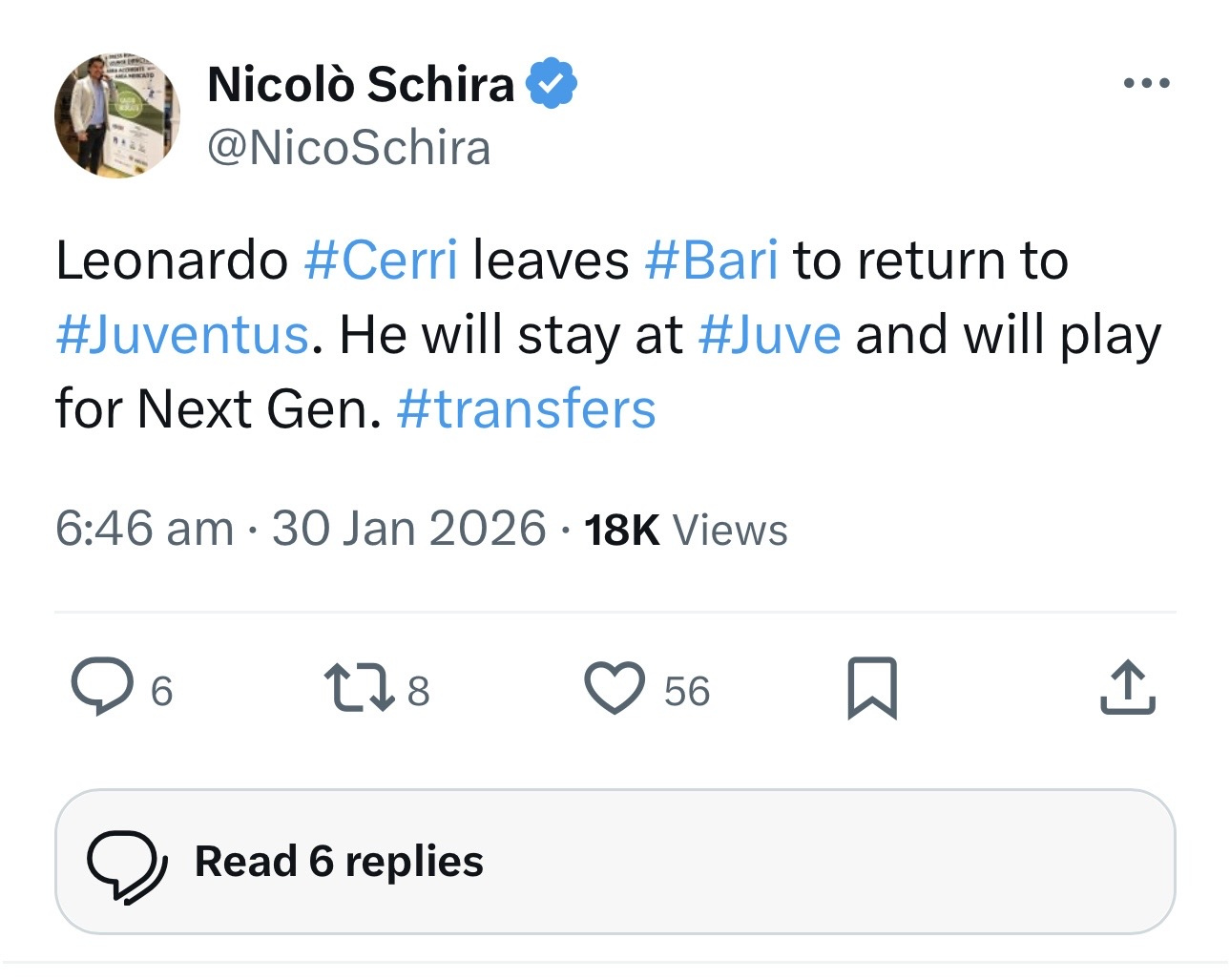The image size is (1230, 980).
Task: Bookmark this tweet
Action: pyautogui.click(x=872, y=688)
